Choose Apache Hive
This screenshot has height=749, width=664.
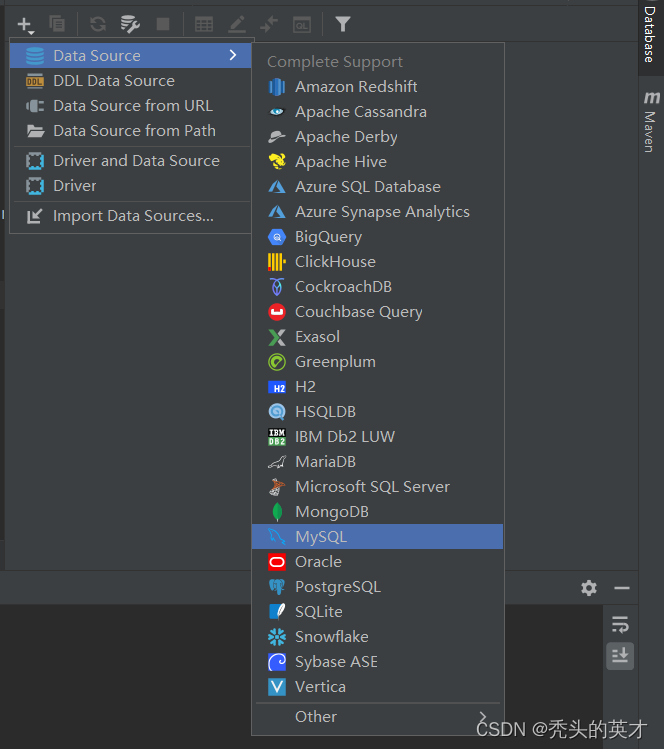[377, 162]
